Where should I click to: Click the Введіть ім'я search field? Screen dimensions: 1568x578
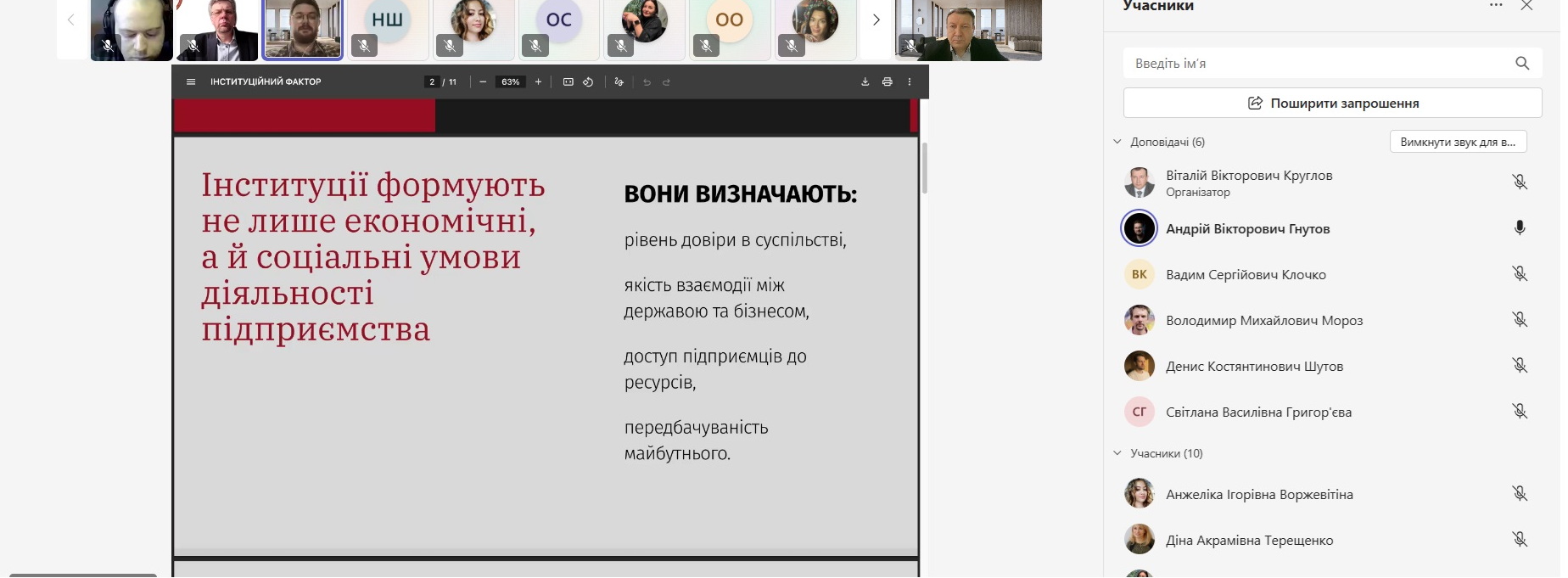coord(1332,63)
